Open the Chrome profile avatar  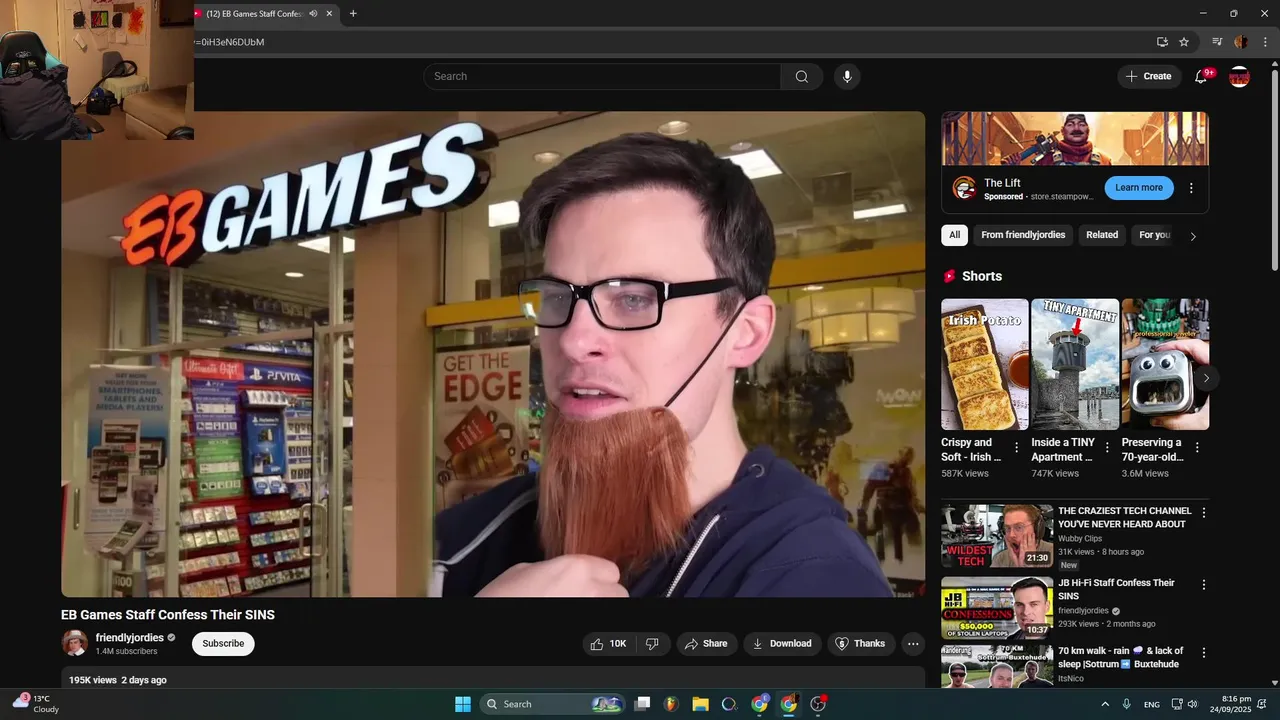(x=1241, y=42)
